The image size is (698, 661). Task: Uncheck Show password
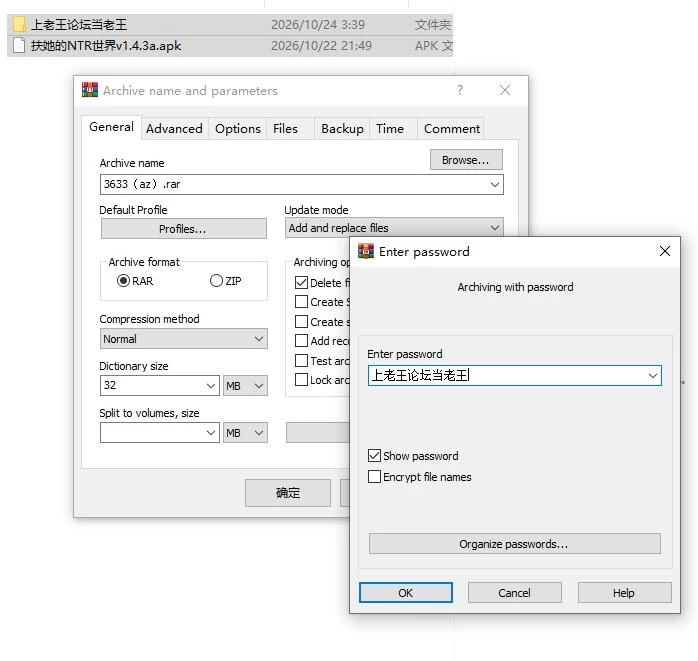coord(374,456)
